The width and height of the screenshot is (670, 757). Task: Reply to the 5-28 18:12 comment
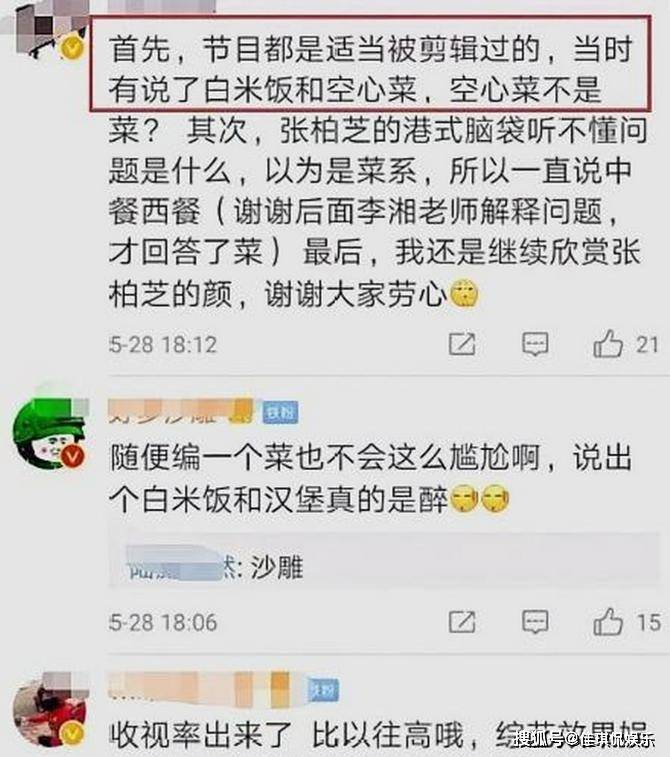[x=535, y=344]
